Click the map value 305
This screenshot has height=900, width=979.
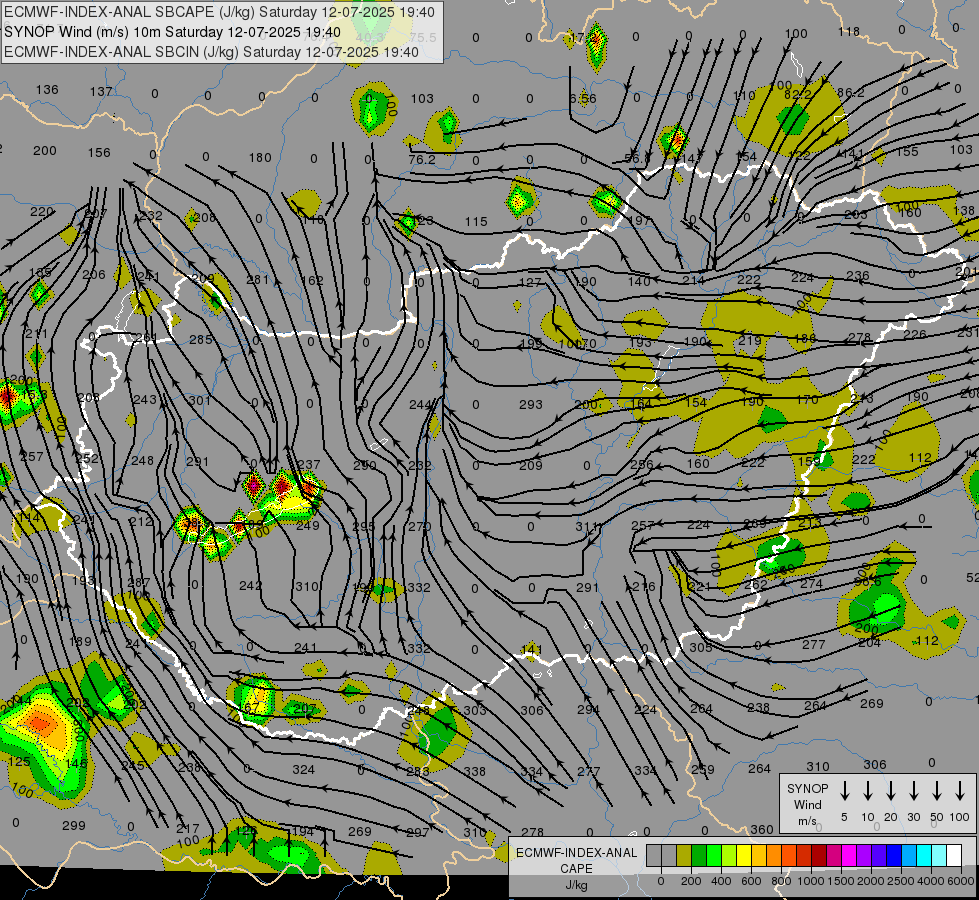(x=701, y=648)
